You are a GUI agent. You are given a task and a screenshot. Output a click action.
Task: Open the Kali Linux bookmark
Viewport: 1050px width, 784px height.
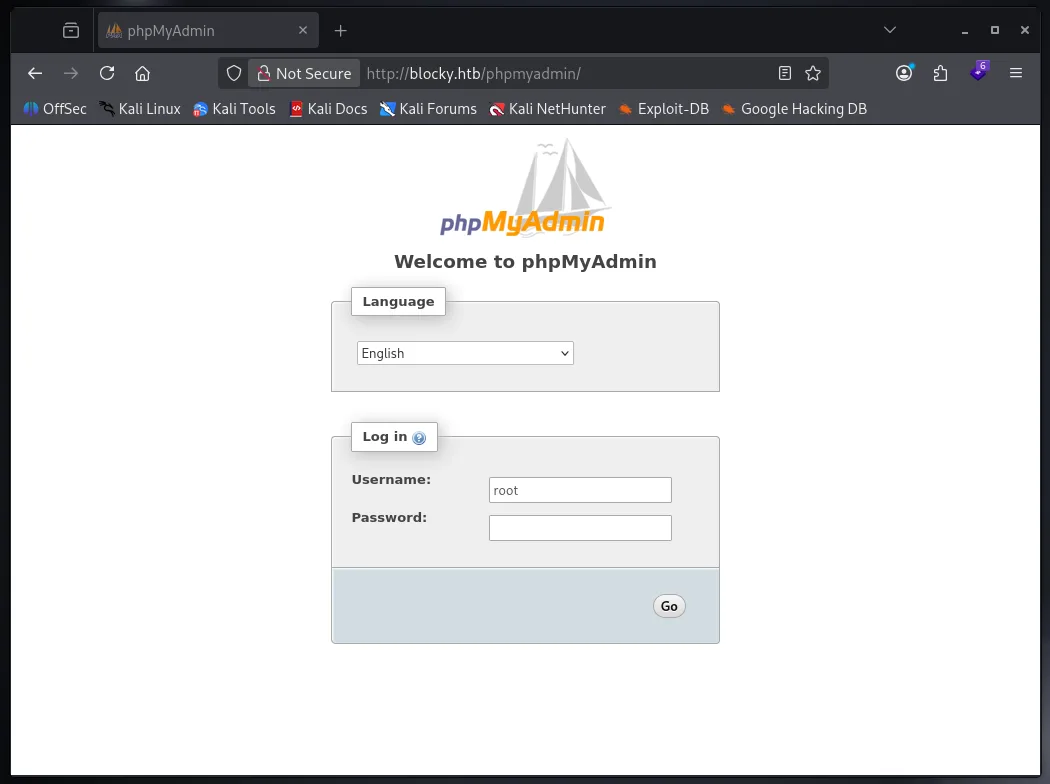(140, 109)
